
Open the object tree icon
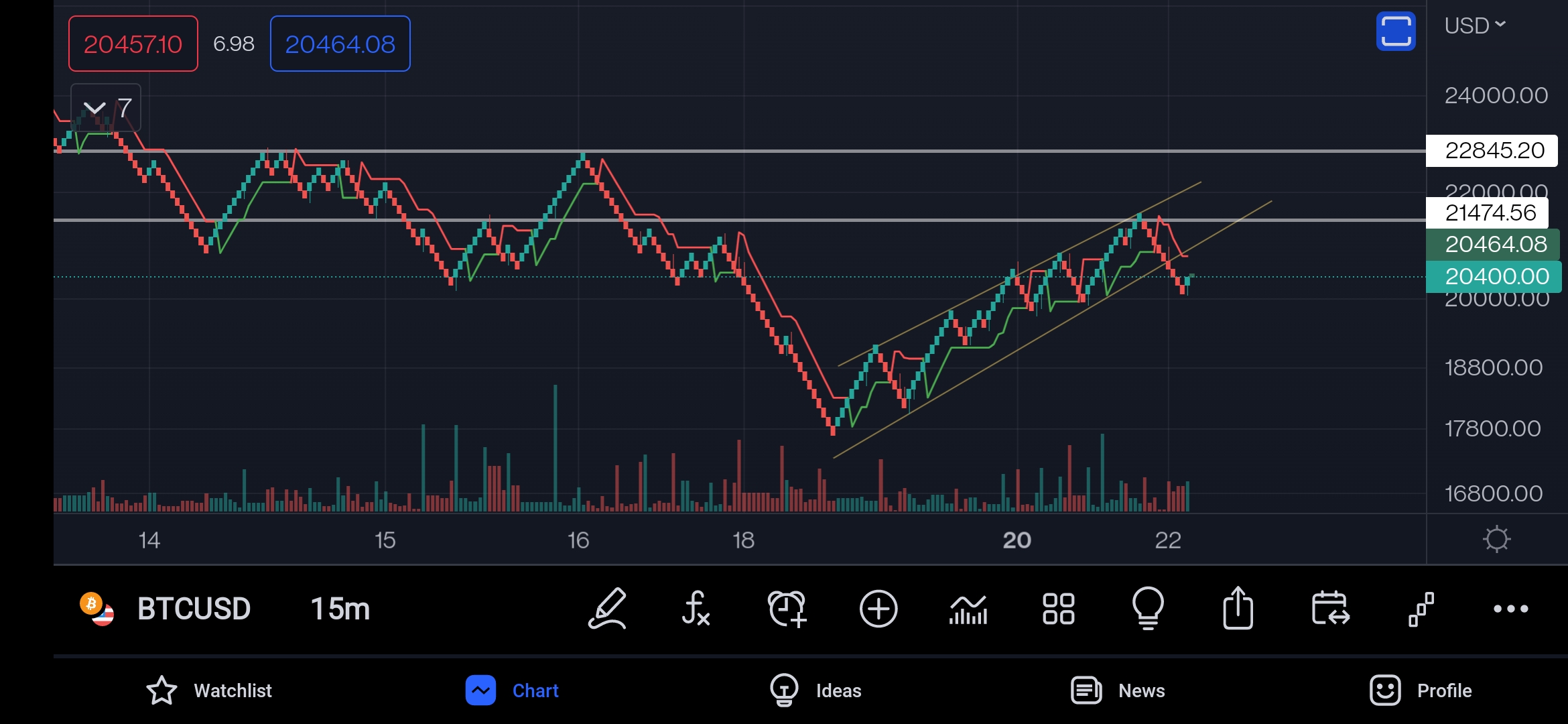tap(1421, 609)
